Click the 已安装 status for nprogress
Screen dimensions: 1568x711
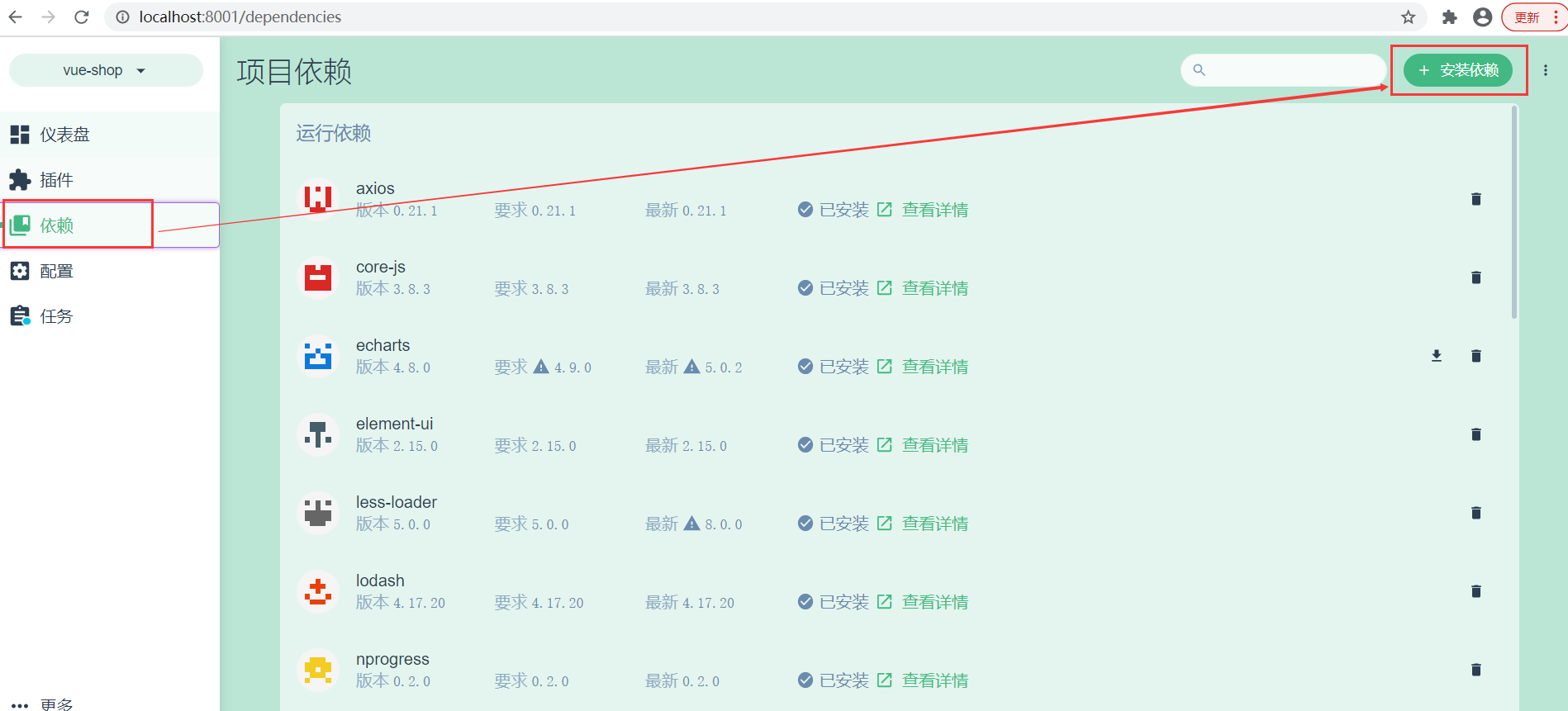click(x=834, y=680)
